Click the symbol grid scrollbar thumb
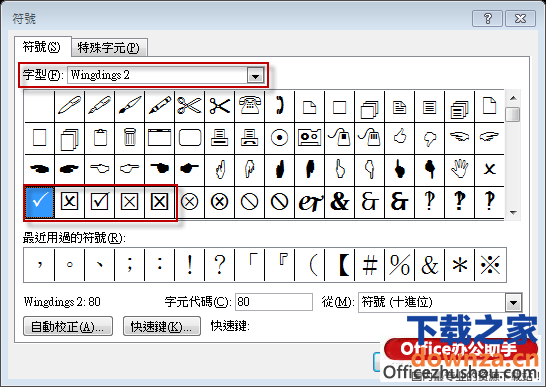Image resolution: width=546 pixels, height=387 pixels. (513, 114)
